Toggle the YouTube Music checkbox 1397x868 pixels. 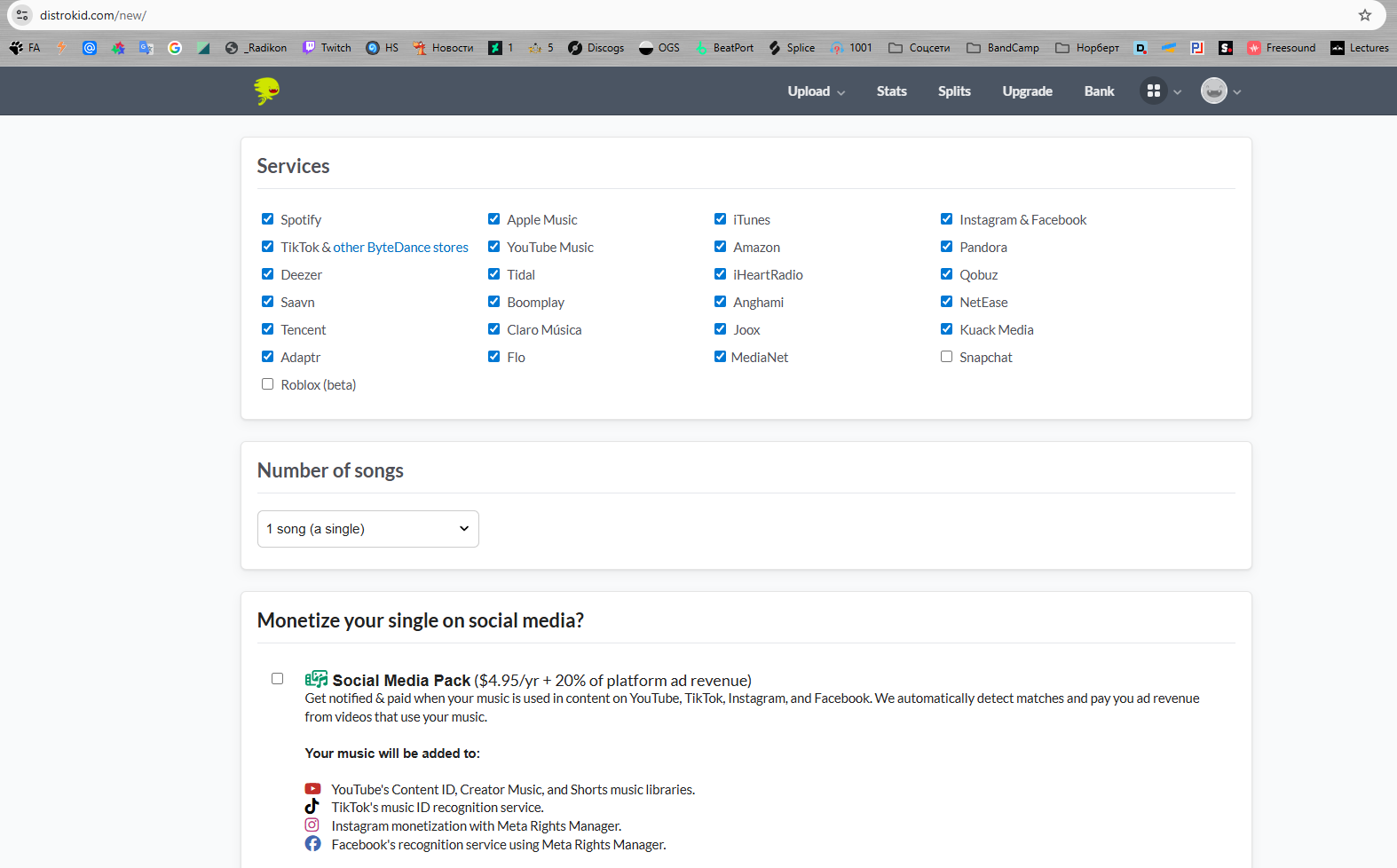(x=493, y=247)
